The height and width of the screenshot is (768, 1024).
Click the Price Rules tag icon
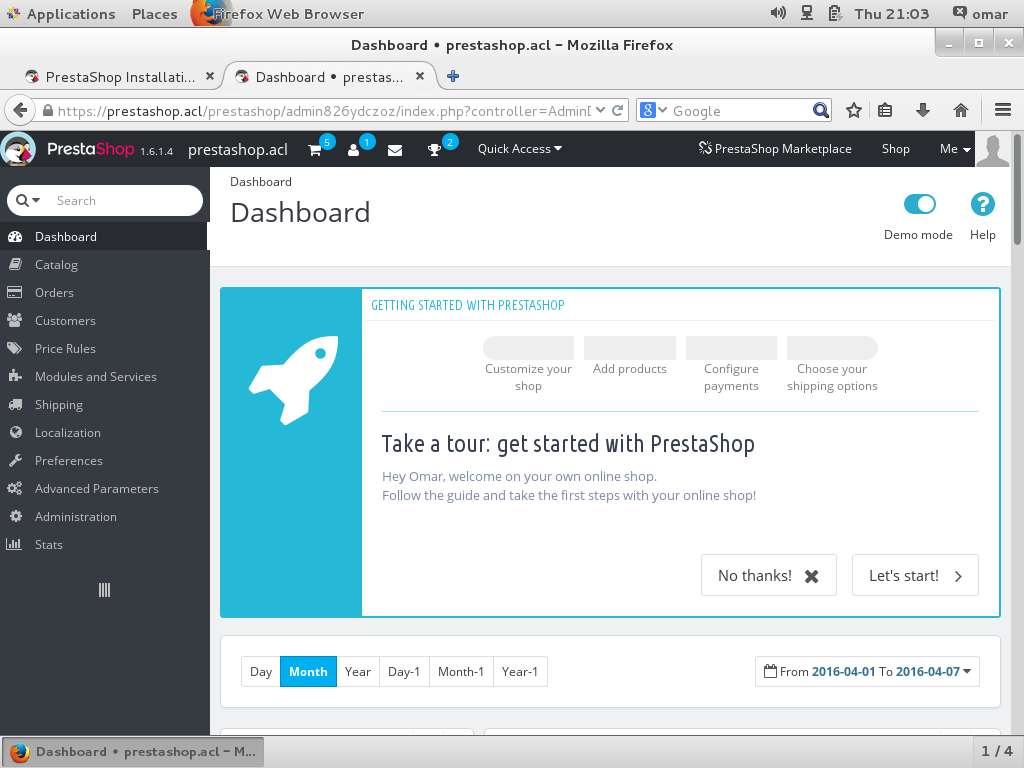click(x=15, y=348)
